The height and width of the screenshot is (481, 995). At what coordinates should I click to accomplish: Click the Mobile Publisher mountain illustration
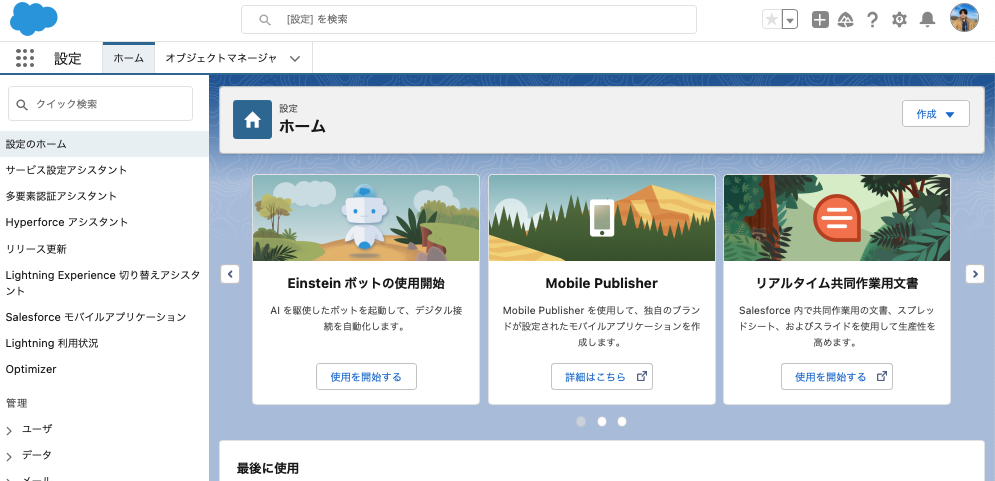click(602, 218)
